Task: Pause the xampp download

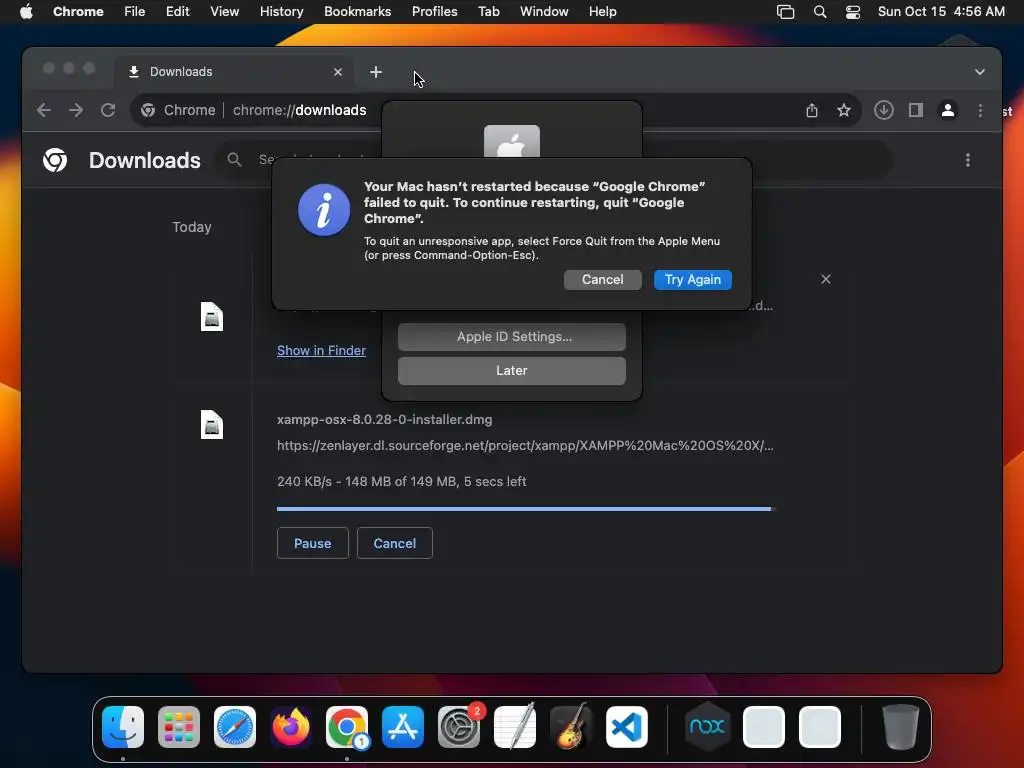Action: pos(313,543)
